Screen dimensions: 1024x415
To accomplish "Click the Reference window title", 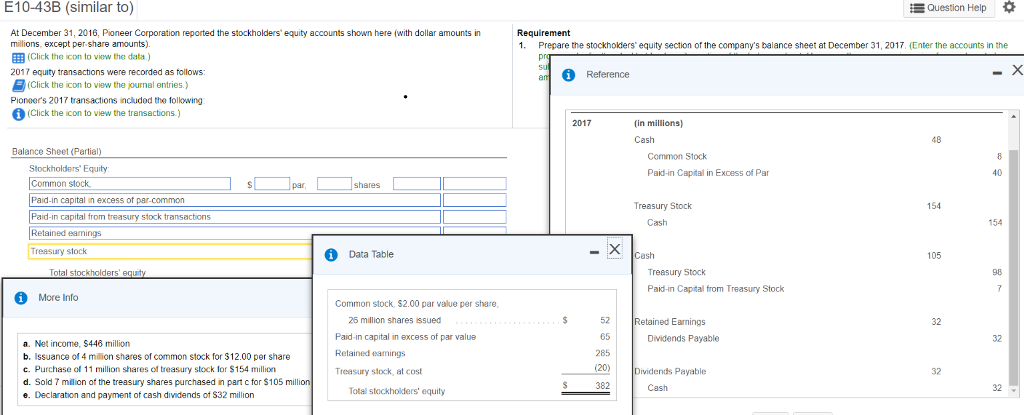I will [x=607, y=75].
